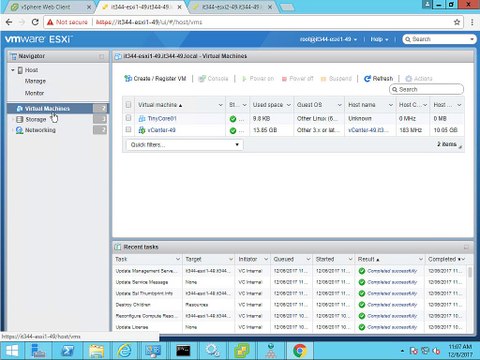Click the 13.65 GB used space cell
This screenshot has height=360, width=480.
pyautogui.click(x=265, y=130)
